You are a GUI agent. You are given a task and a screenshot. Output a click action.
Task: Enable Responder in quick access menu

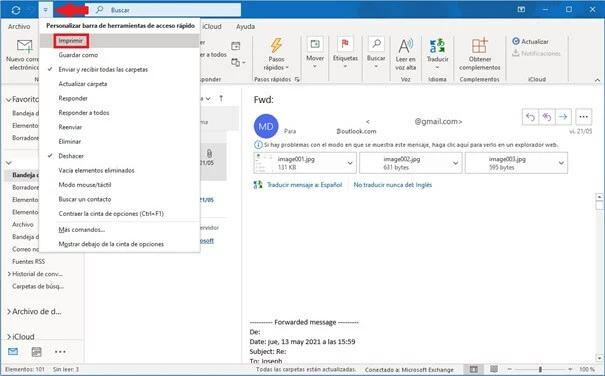[x=120, y=98]
